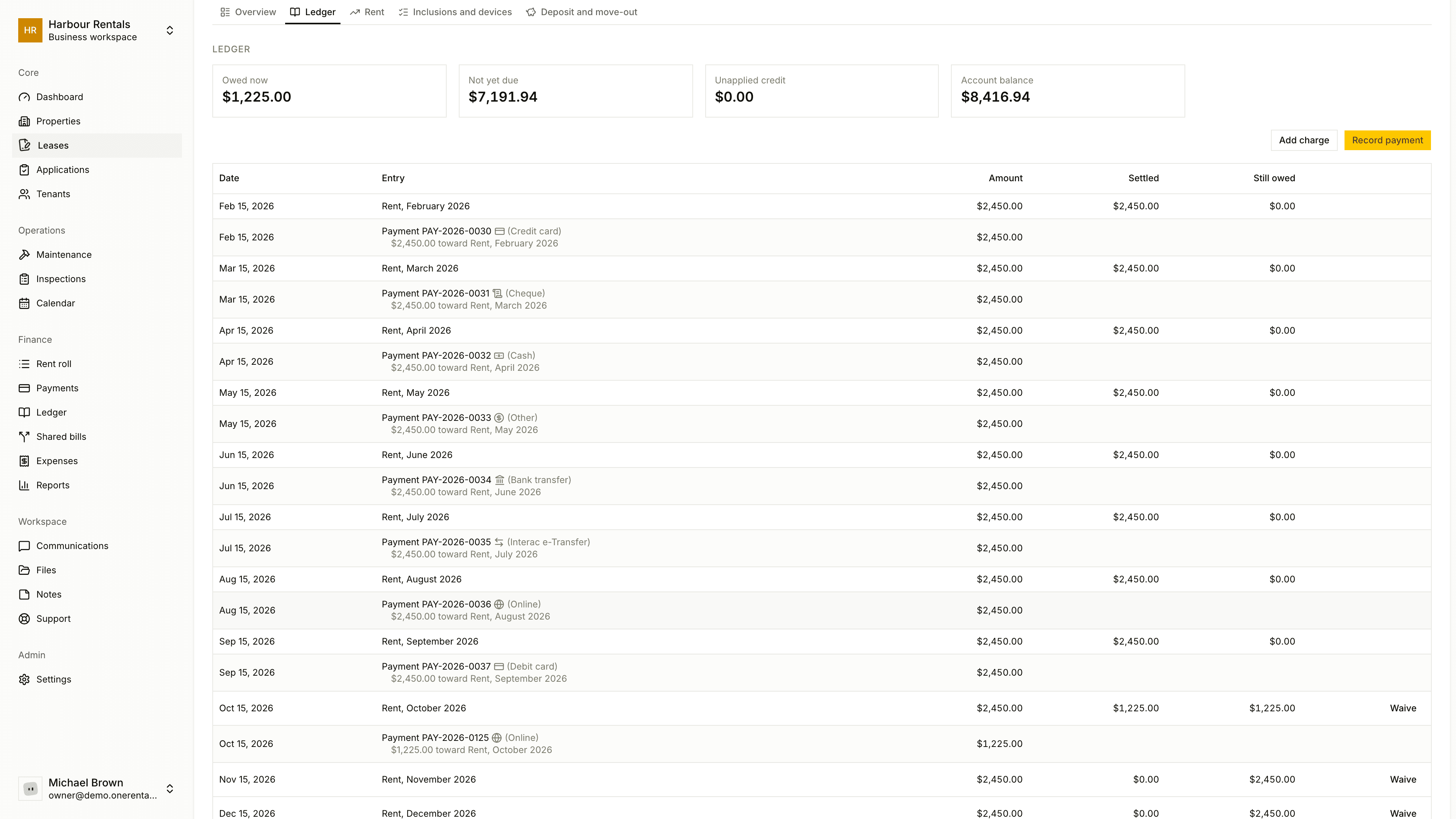Viewport: 1456px width, 819px height.
Task: Open the Support lifebuoy icon
Action: 24,619
